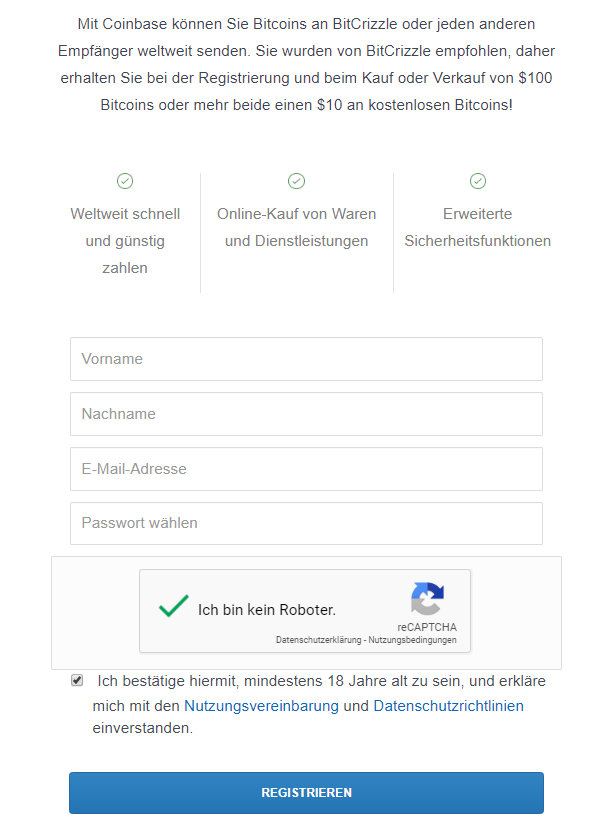
Task: Click the checkmark icon above Erweiterte Sicherheitsfunktionen
Action: [x=477, y=181]
